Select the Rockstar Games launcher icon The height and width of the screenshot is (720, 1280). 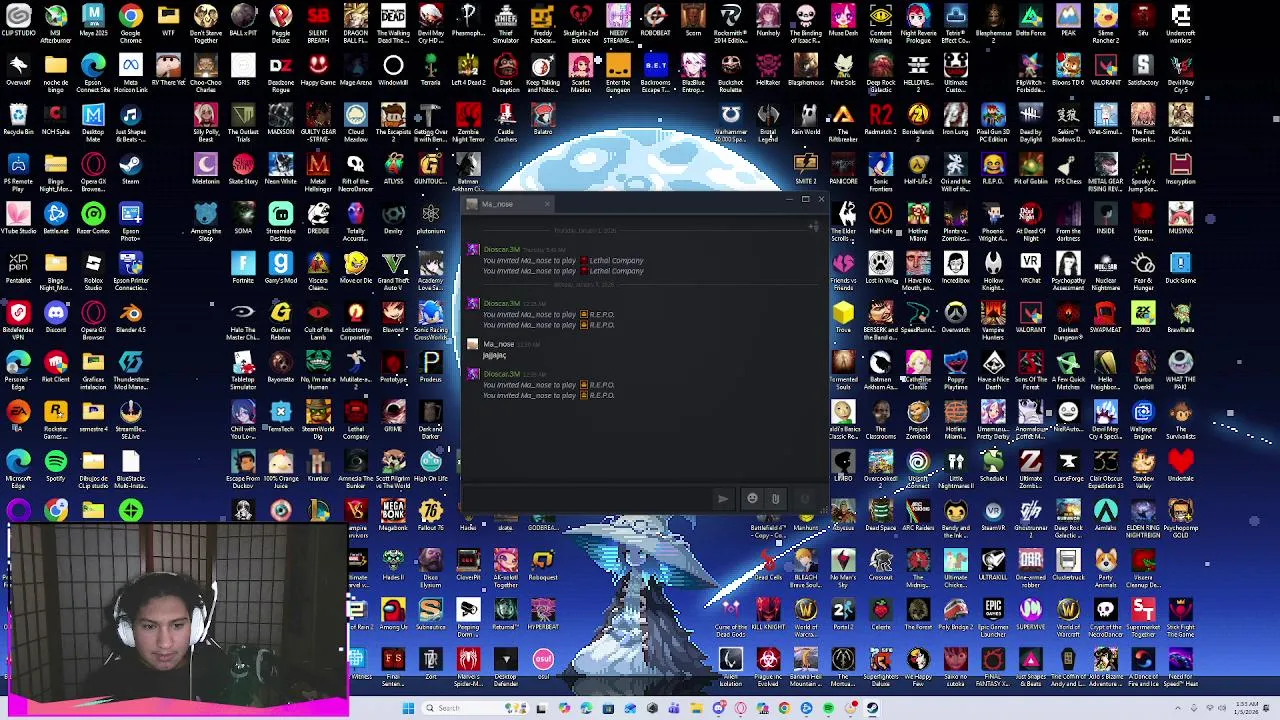(x=55, y=416)
